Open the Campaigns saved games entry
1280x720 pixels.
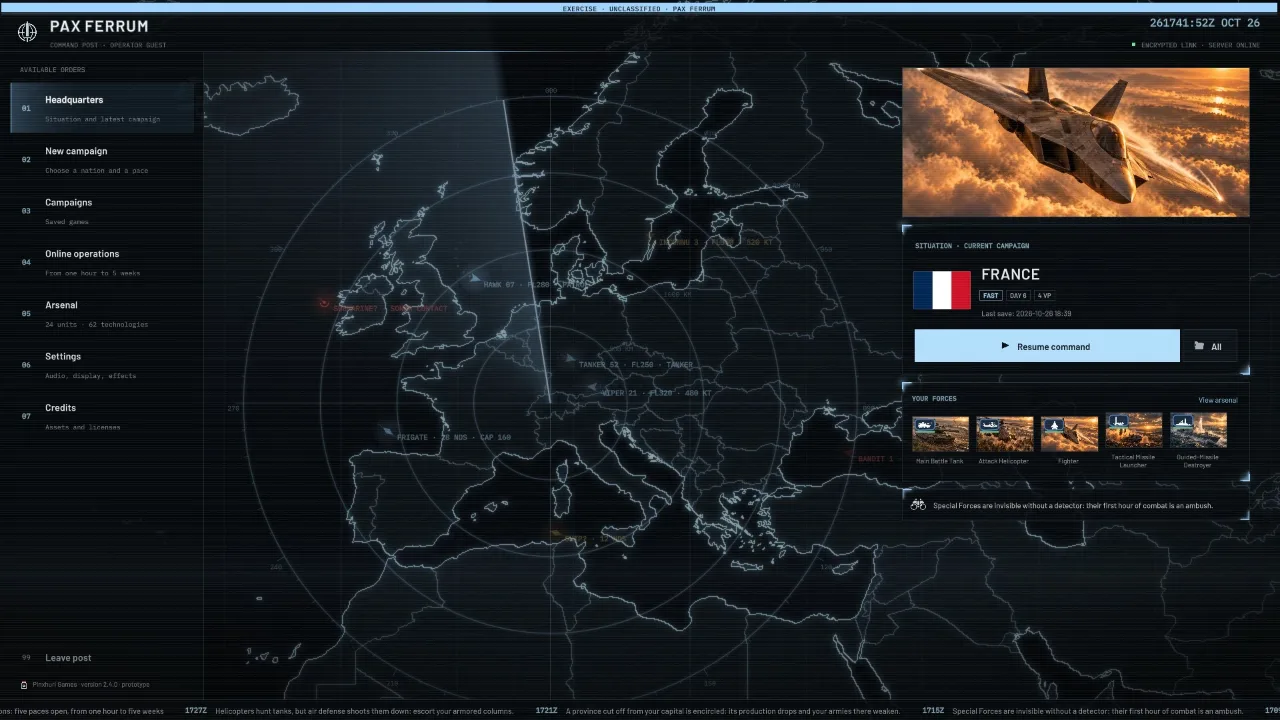(x=102, y=211)
